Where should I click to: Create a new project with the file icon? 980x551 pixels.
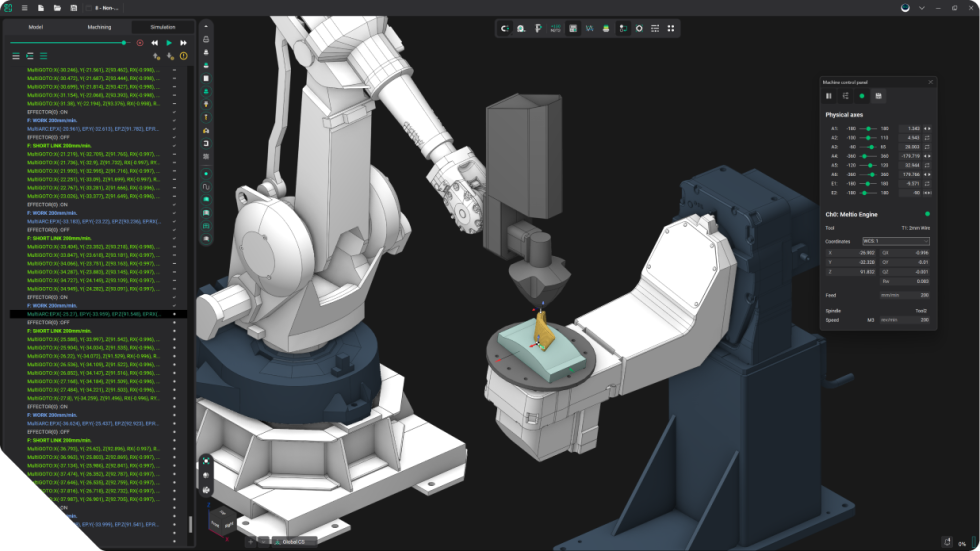click(41, 8)
